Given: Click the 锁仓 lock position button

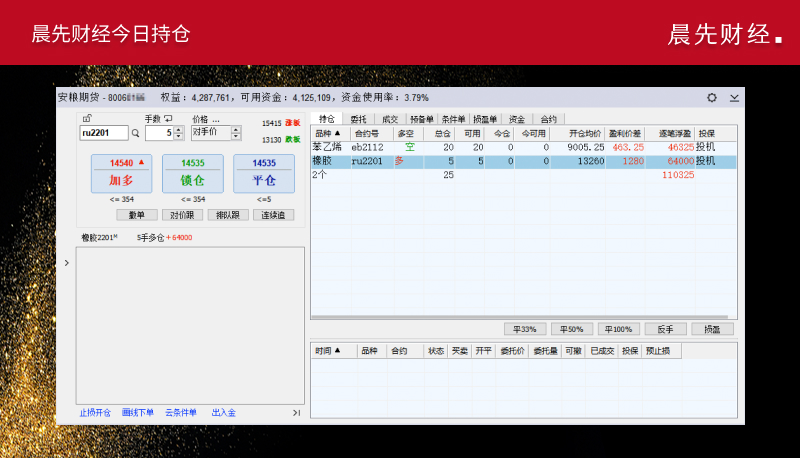Looking at the screenshot, I should coord(193,173).
